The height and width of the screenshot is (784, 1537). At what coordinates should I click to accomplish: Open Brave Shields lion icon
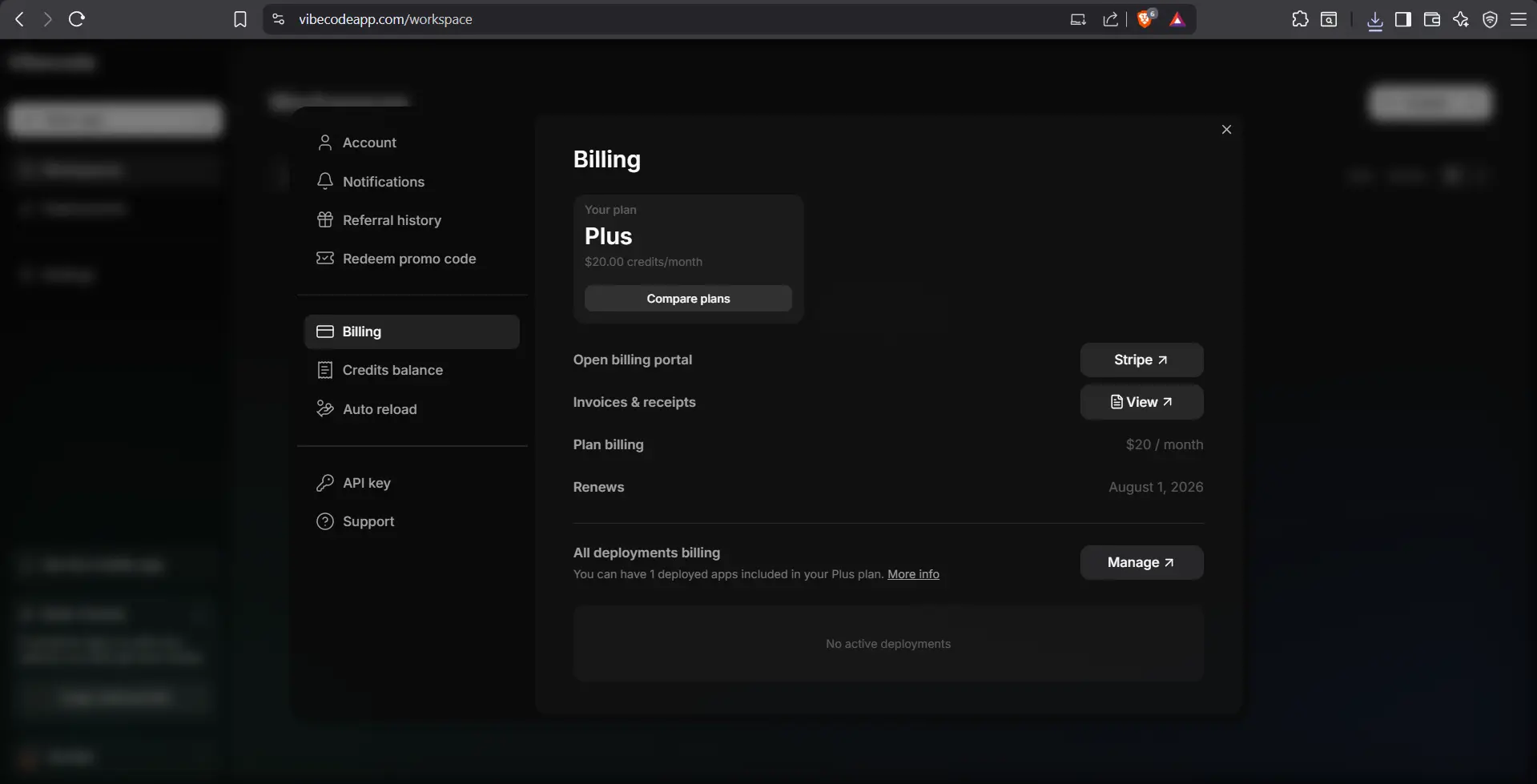pos(1145,19)
